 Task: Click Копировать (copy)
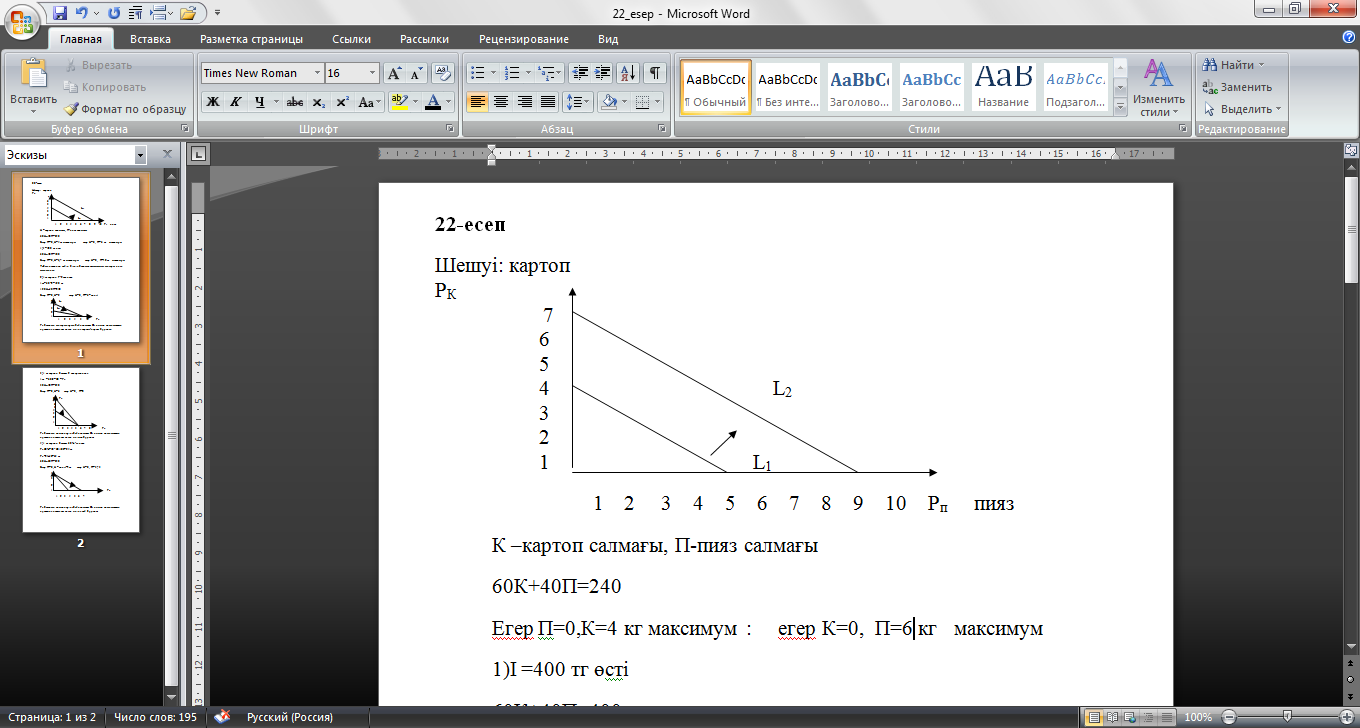105,87
